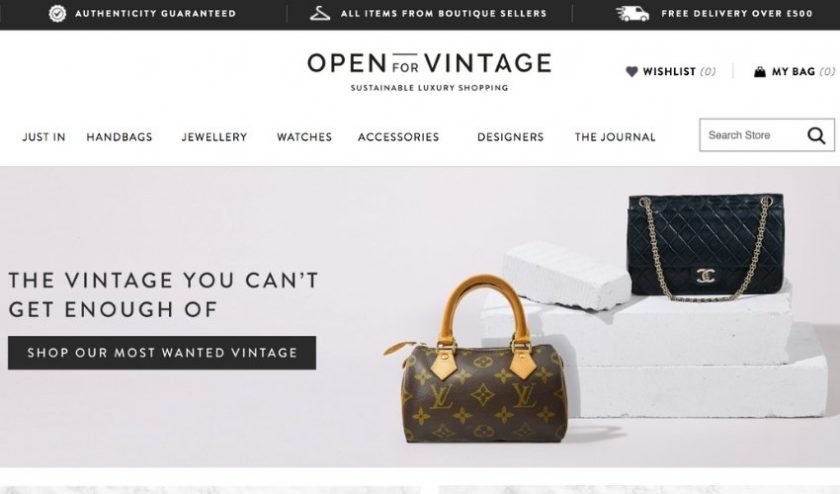The image size is (840, 494).
Task: Open the My Bag link
Action: 794,71
